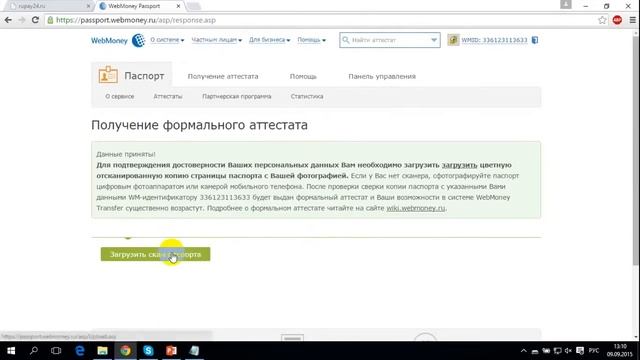Image resolution: width=640 pixels, height=360 pixels.
Task: Bookmark page with star icon
Action: point(602,20)
